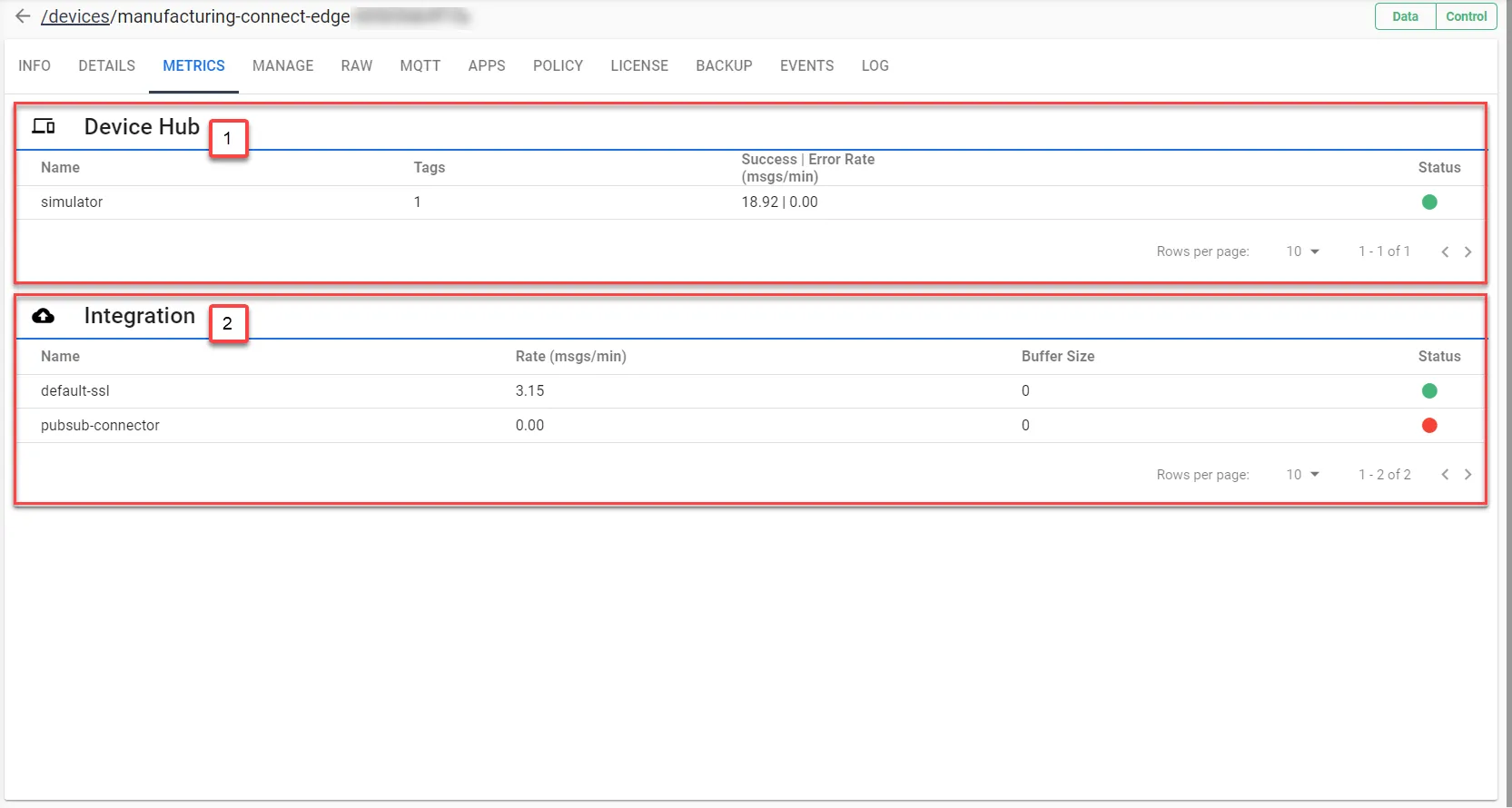Open the LICENSE tab
This screenshot has width=1512, height=808.
click(639, 65)
